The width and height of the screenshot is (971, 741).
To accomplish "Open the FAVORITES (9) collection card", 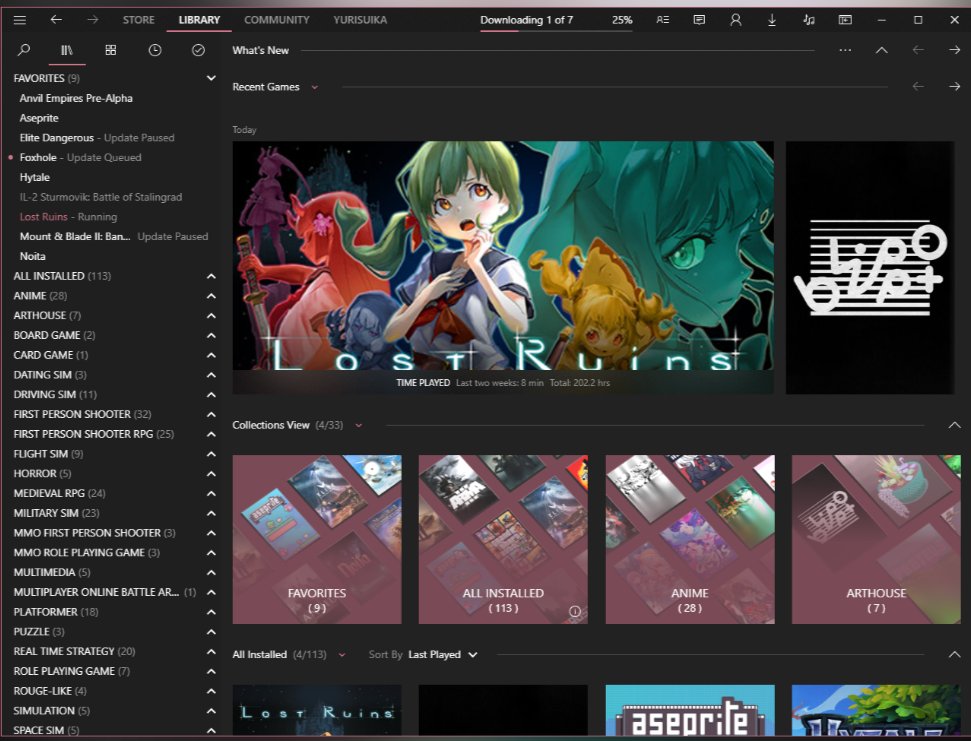I will click(x=317, y=539).
